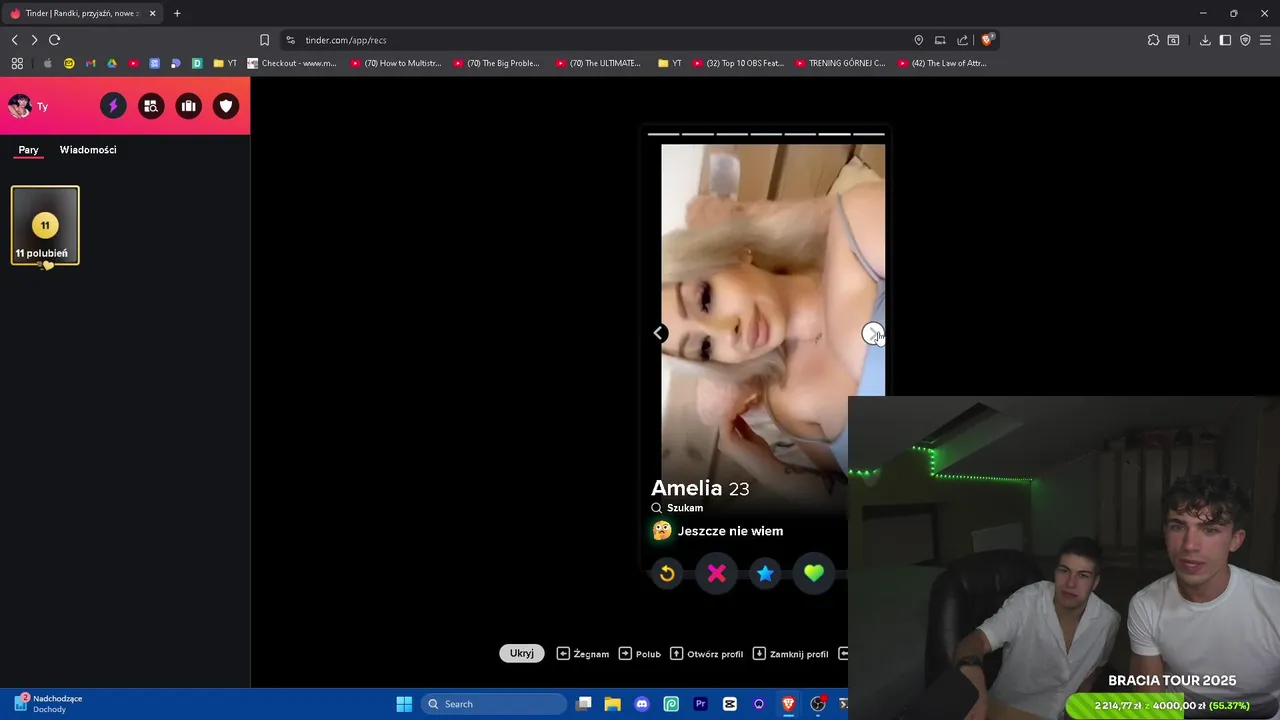Open the Top 10 OBS Feat... bookmark
The height and width of the screenshot is (720, 1280).
click(x=738, y=63)
